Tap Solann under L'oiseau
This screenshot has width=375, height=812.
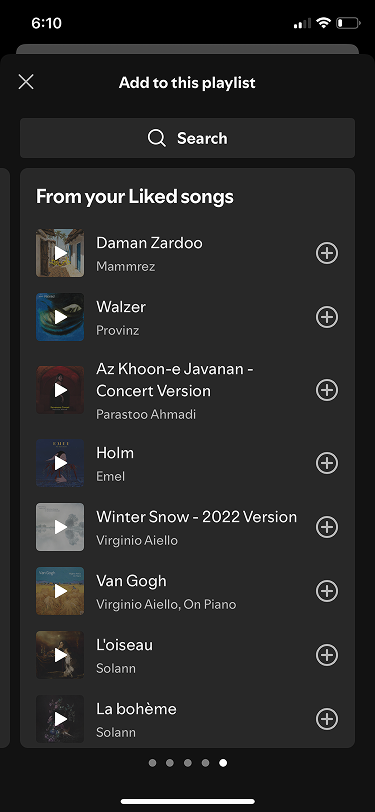(116, 669)
